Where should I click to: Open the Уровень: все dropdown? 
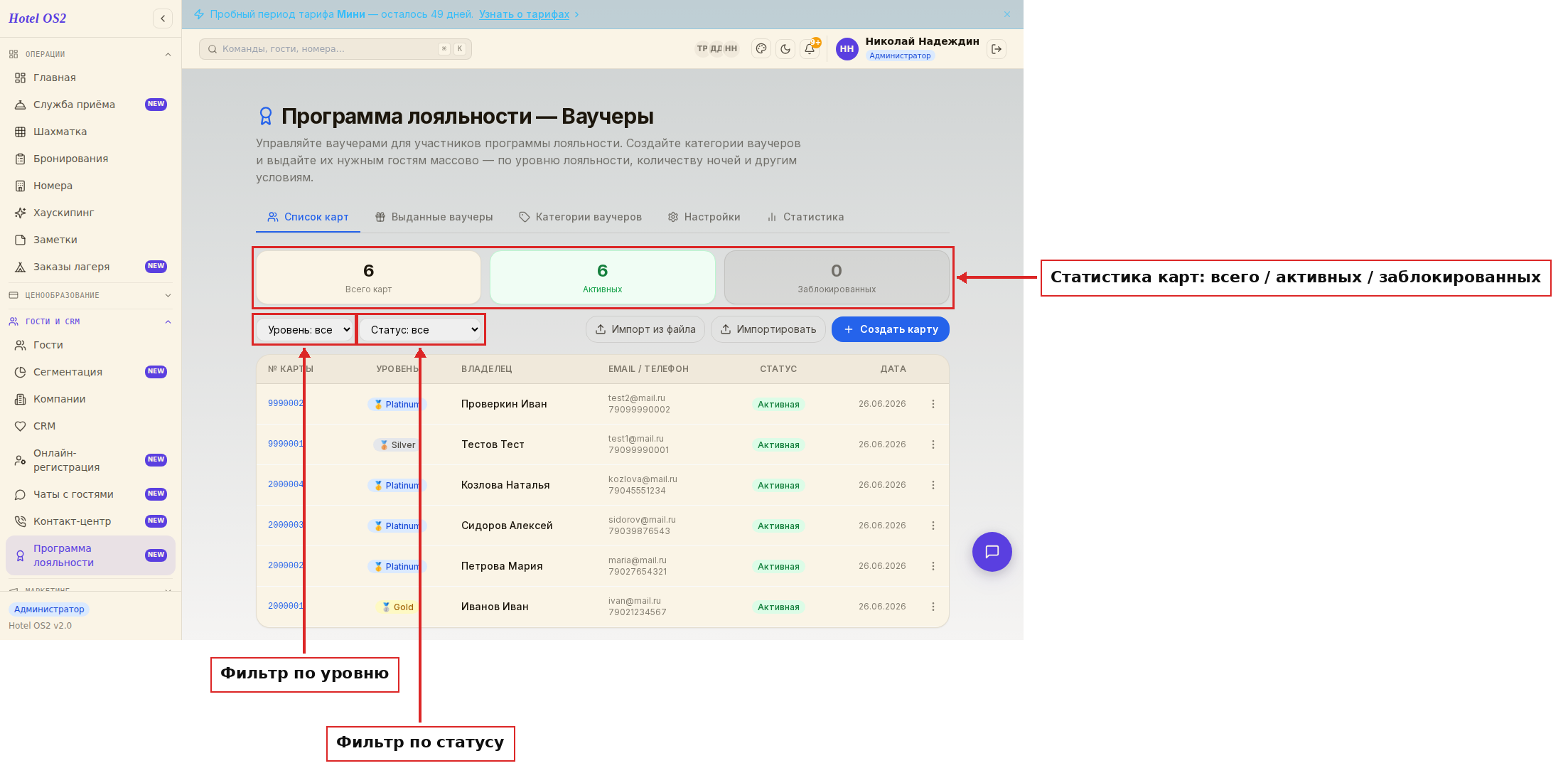point(305,329)
